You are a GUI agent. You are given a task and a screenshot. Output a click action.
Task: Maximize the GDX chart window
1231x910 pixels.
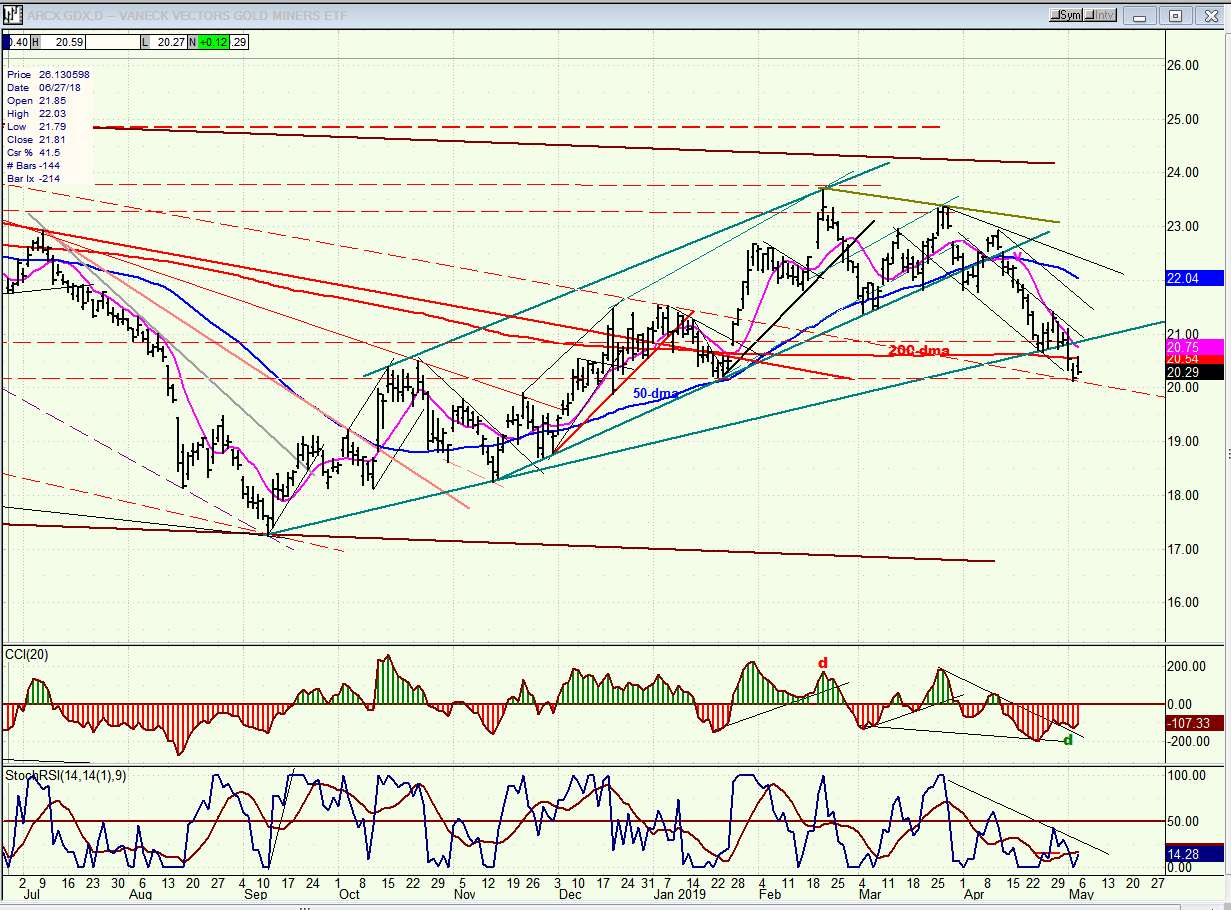point(1176,15)
